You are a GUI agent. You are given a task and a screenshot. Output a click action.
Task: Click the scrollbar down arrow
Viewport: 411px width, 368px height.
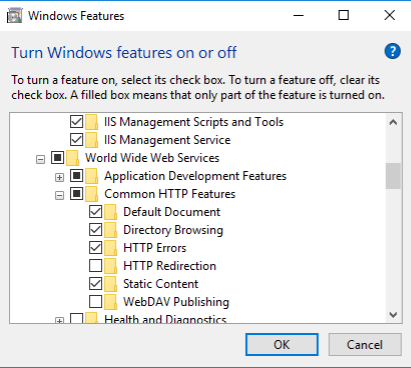click(393, 315)
